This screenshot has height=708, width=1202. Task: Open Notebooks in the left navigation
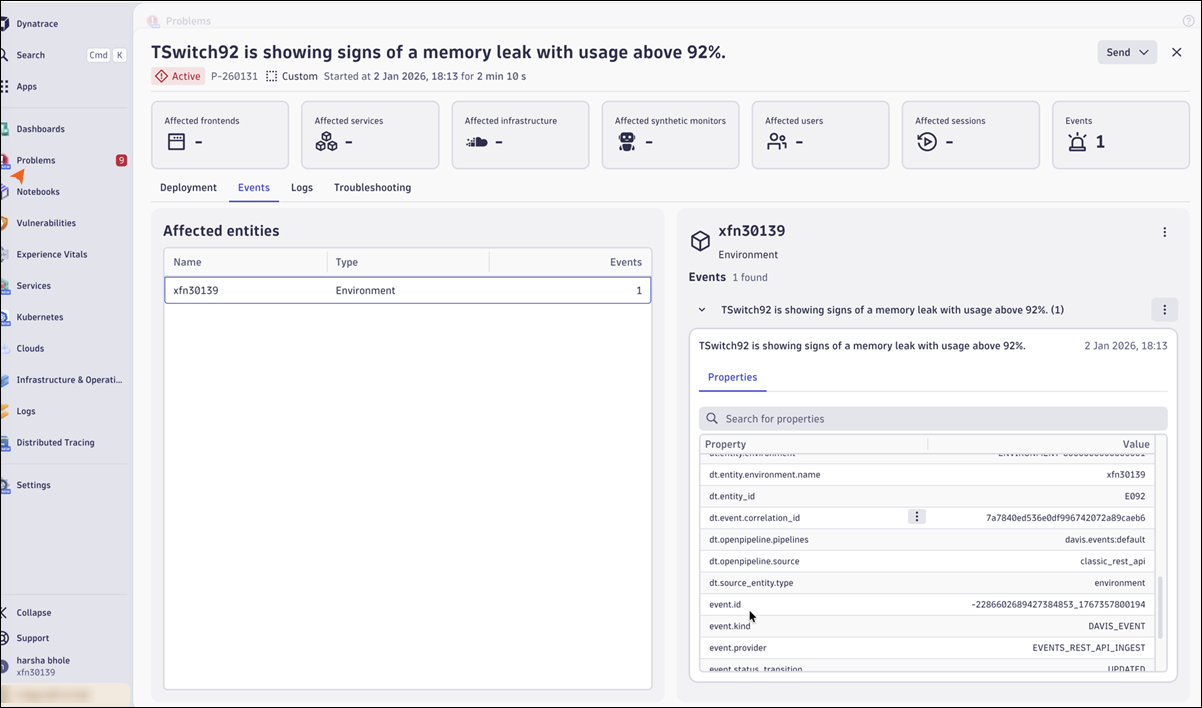click(38, 192)
